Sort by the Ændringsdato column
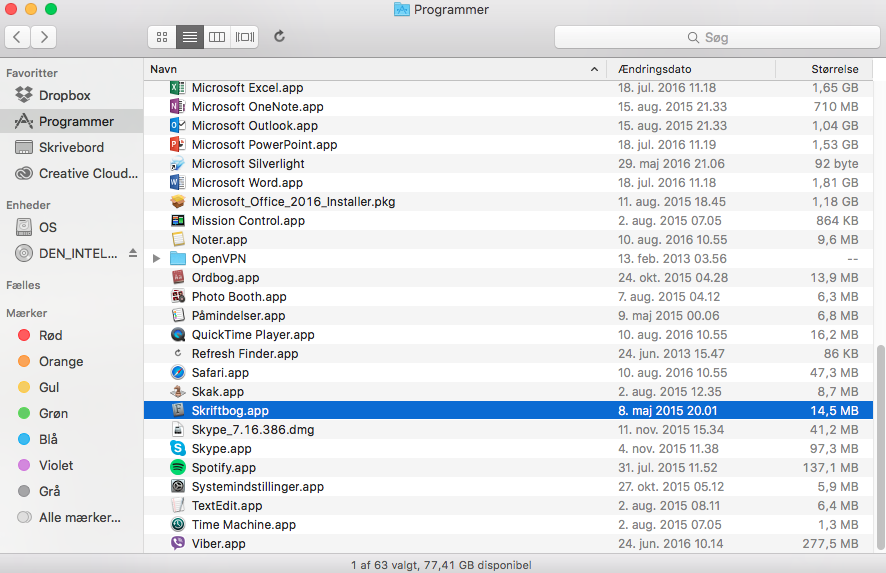Viewport: 886px width, 573px height. (x=690, y=69)
